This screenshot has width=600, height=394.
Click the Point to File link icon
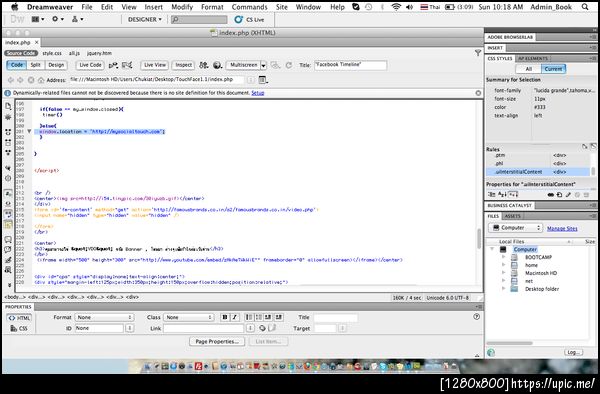click(x=262, y=328)
